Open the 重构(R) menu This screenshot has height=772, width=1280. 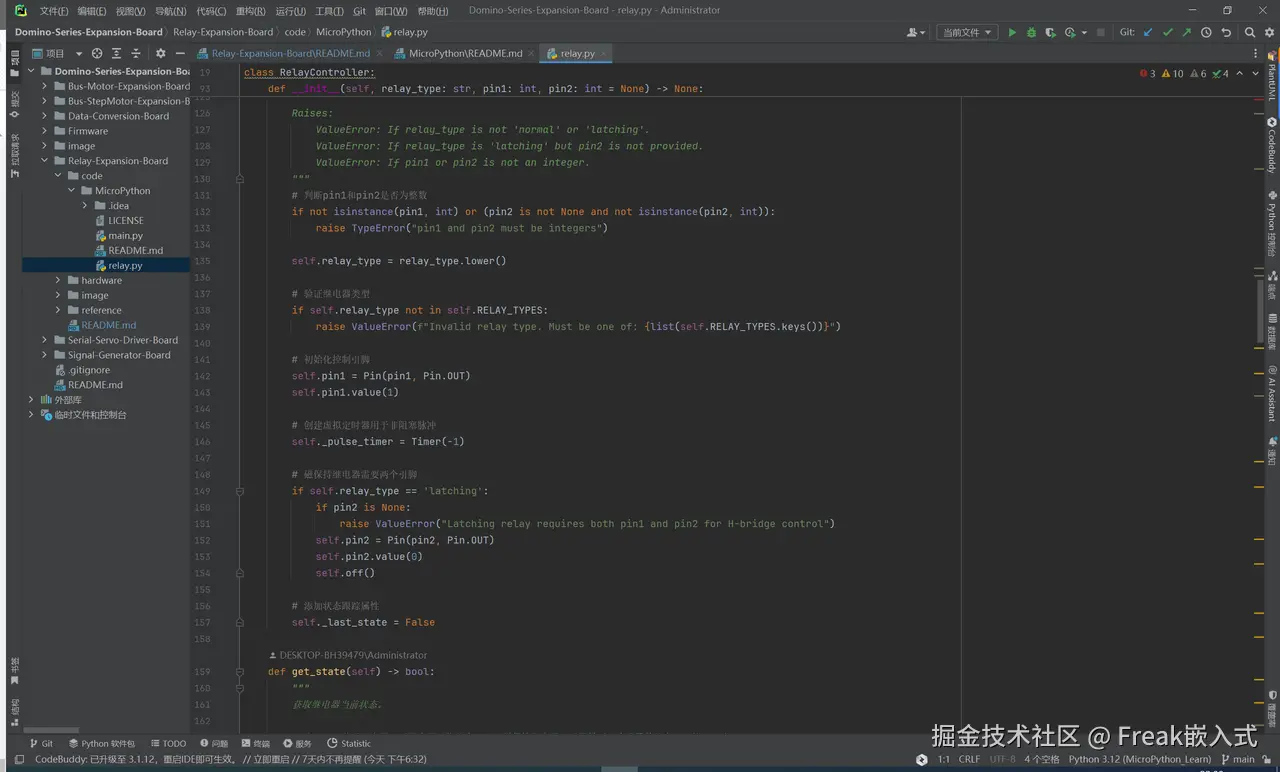[250, 11]
